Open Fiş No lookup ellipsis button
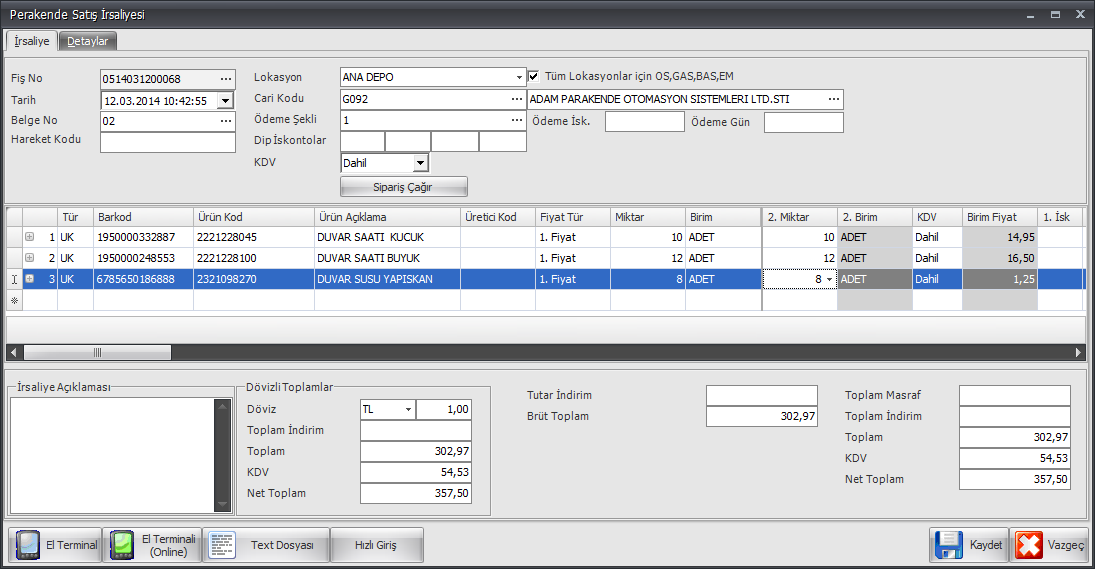The height and width of the screenshot is (569, 1095). point(226,79)
